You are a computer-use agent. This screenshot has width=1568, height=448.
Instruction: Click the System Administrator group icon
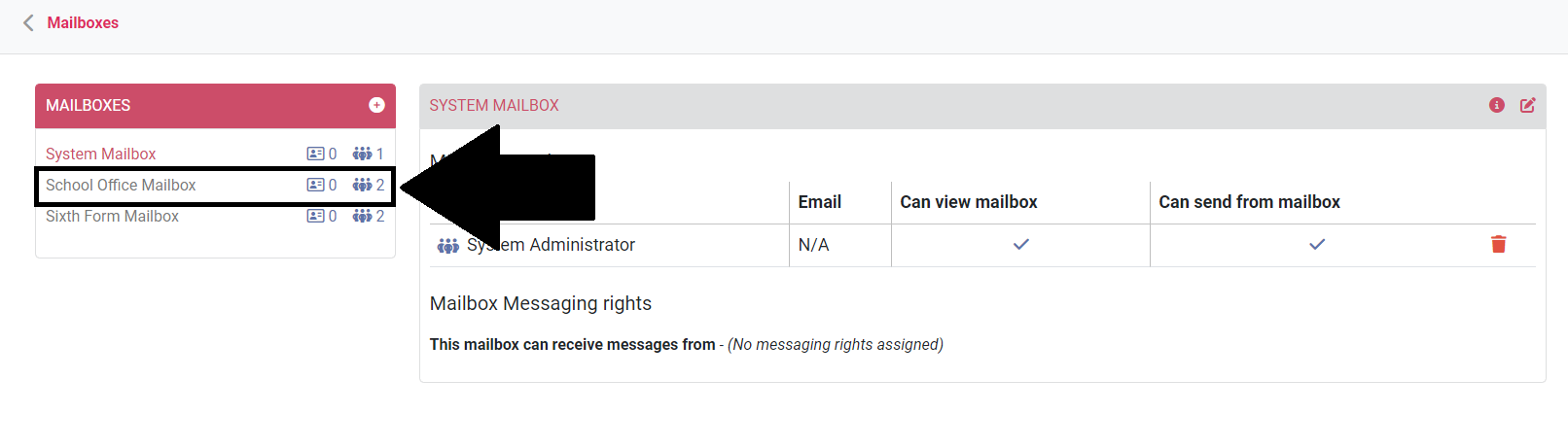[x=447, y=246]
